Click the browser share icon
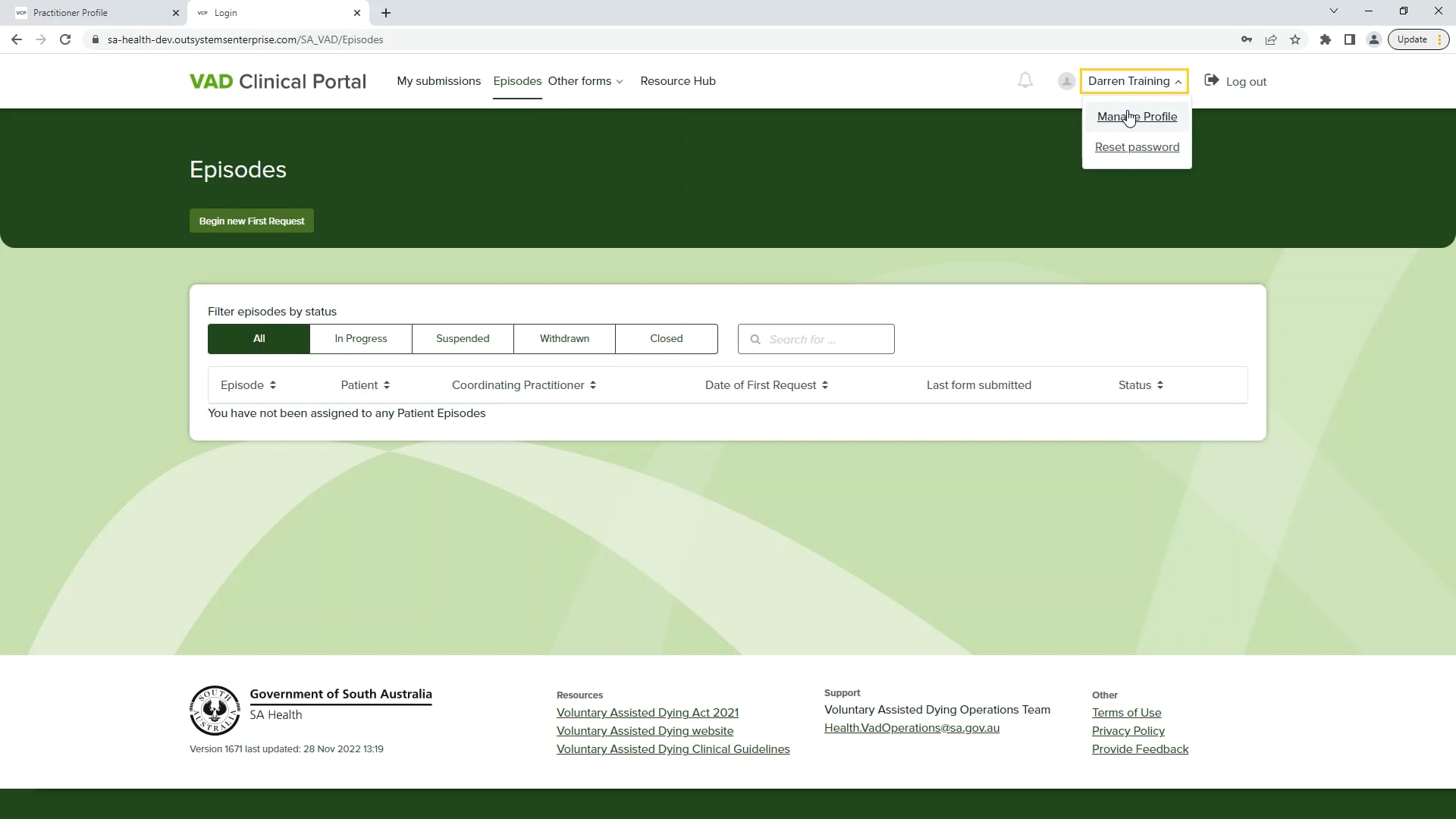The height and width of the screenshot is (819, 1456). click(1271, 39)
